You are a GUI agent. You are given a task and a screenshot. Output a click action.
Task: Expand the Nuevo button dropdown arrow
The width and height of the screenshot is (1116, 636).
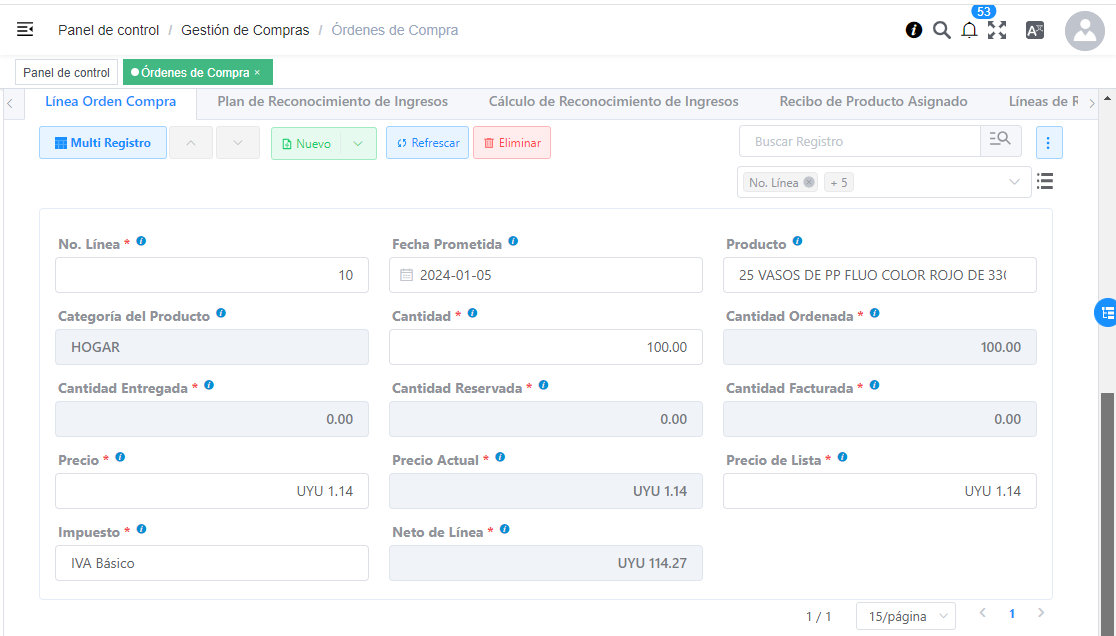358,143
